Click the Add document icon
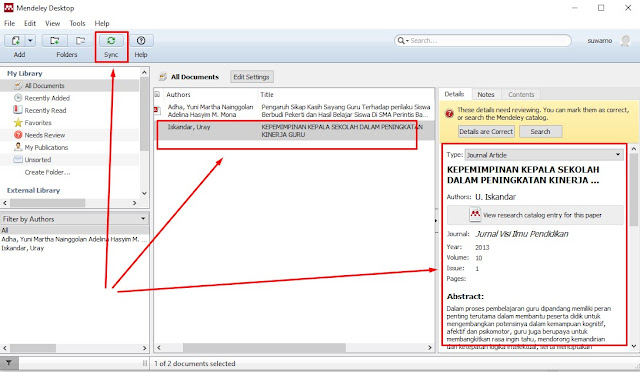Viewport: 640px width, 372px height. (15, 40)
